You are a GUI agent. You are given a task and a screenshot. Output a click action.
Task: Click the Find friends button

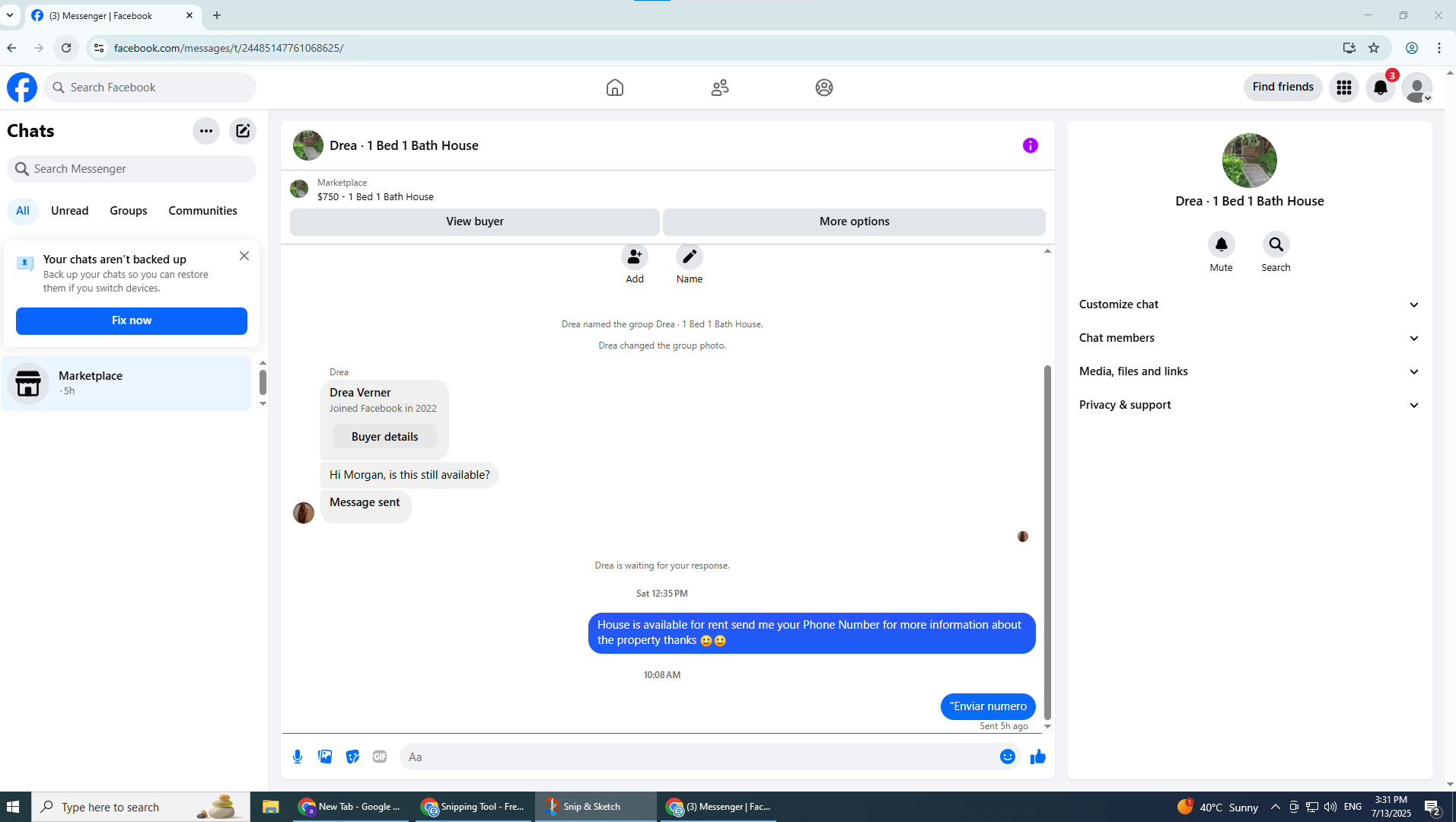click(x=1283, y=87)
